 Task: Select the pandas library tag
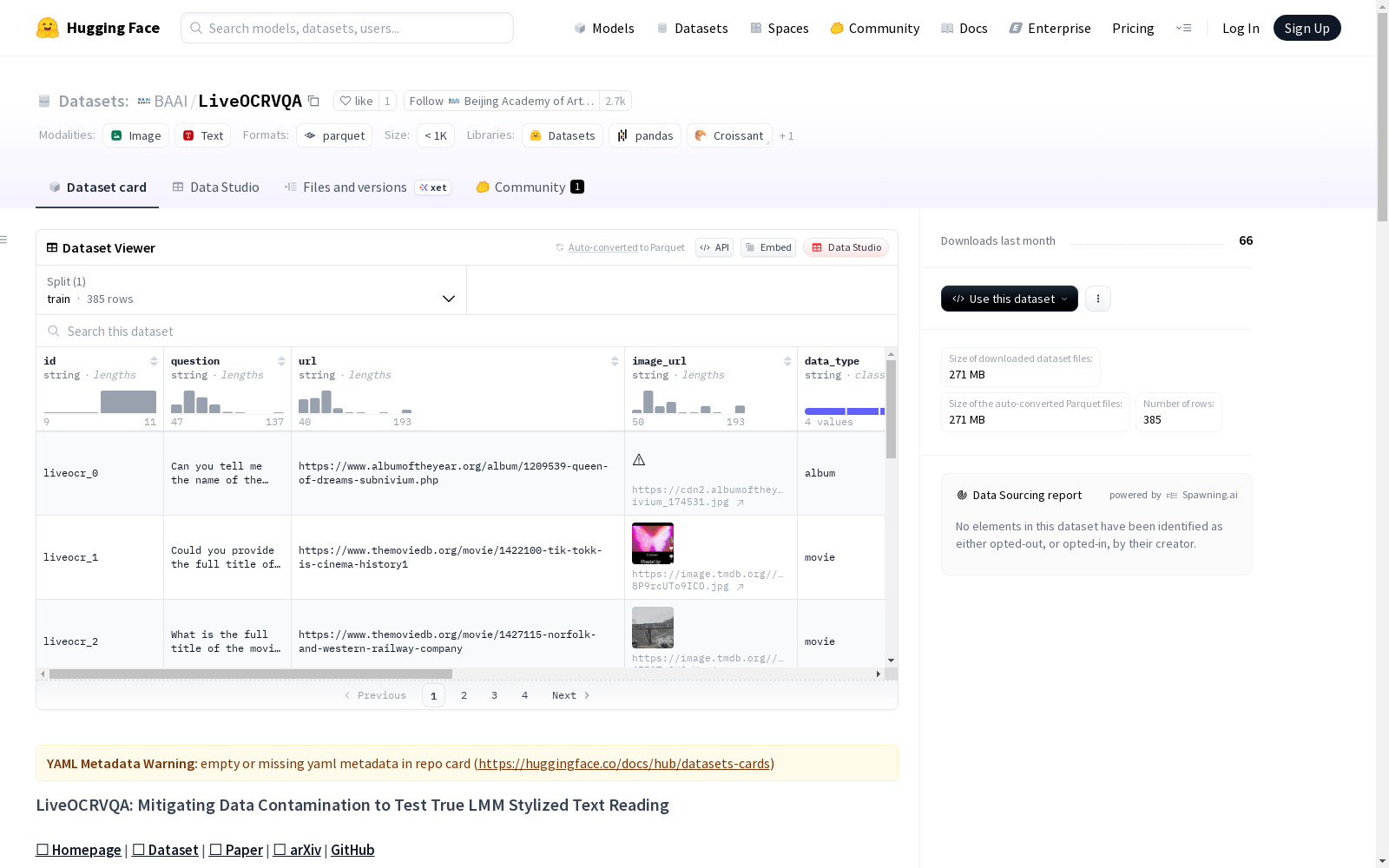tap(645, 135)
